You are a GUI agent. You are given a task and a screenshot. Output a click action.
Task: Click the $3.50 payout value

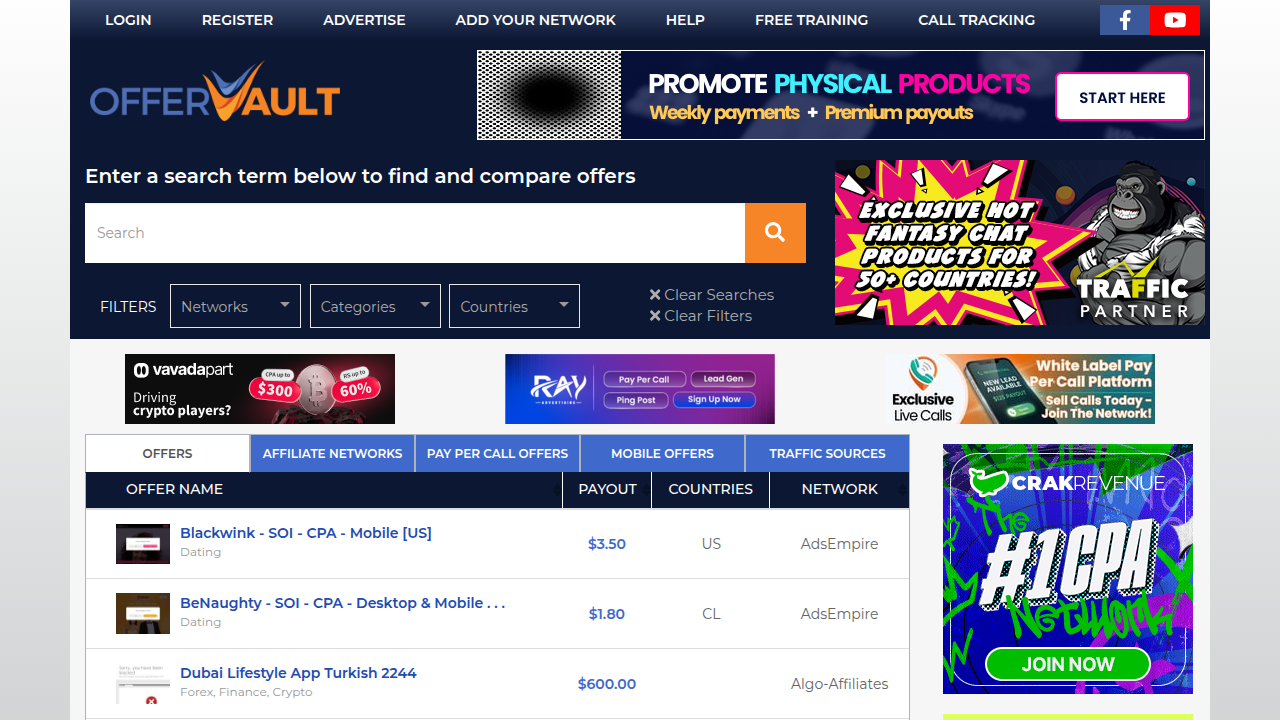point(607,544)
